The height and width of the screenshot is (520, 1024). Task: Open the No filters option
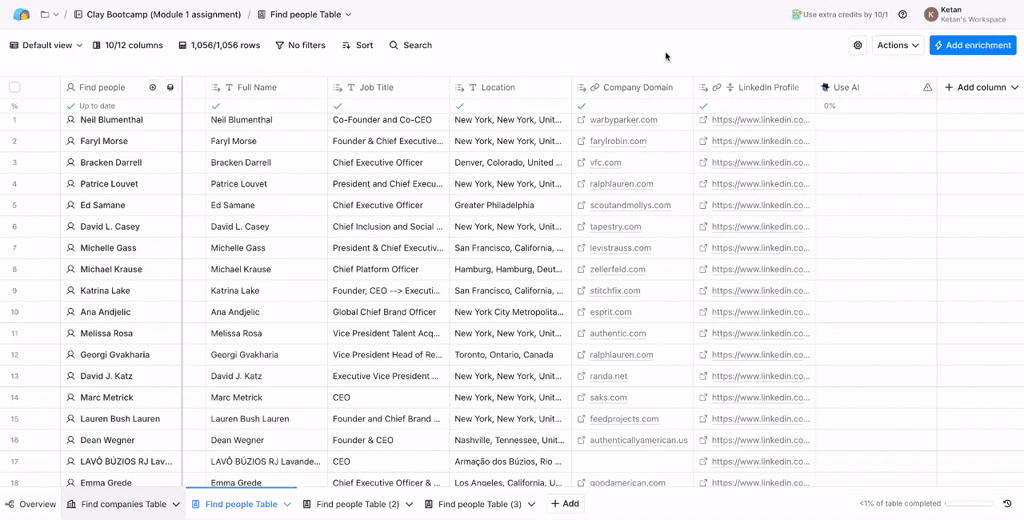click(300, 45)
